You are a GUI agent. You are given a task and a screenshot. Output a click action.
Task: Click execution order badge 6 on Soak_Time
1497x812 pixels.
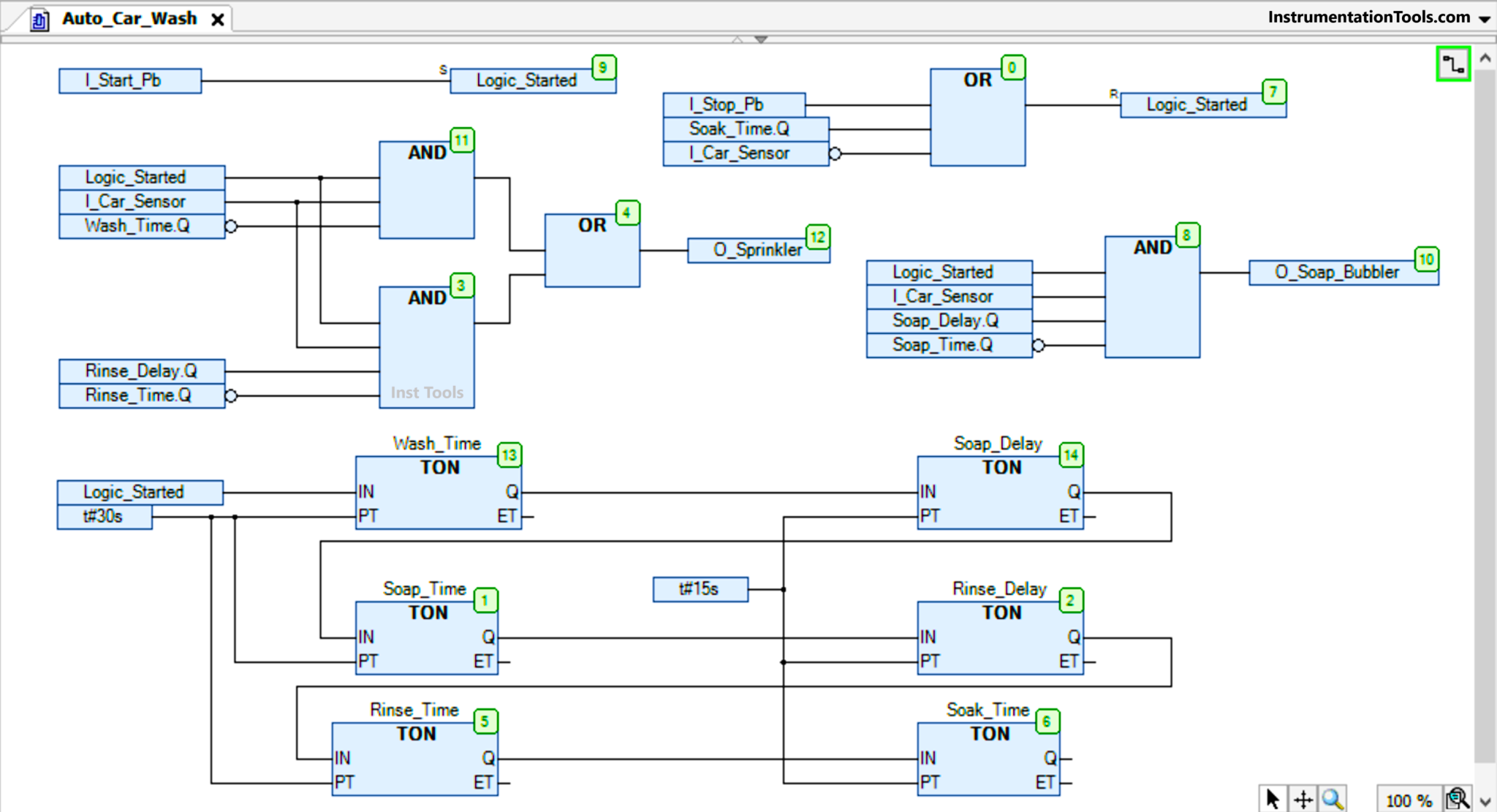click(x=1047, y=722)
